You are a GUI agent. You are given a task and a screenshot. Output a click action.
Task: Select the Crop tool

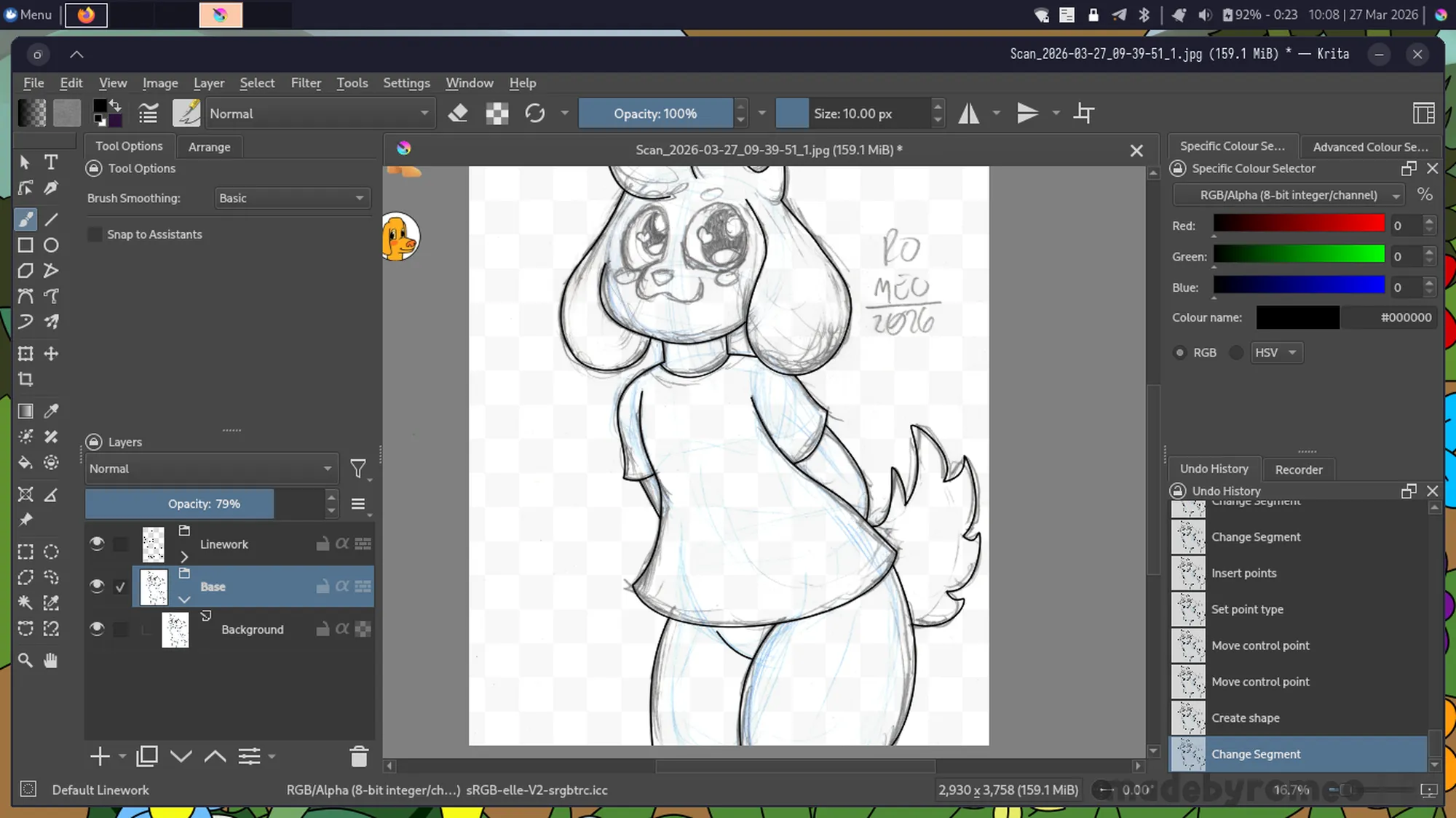(x=25, y=379)
